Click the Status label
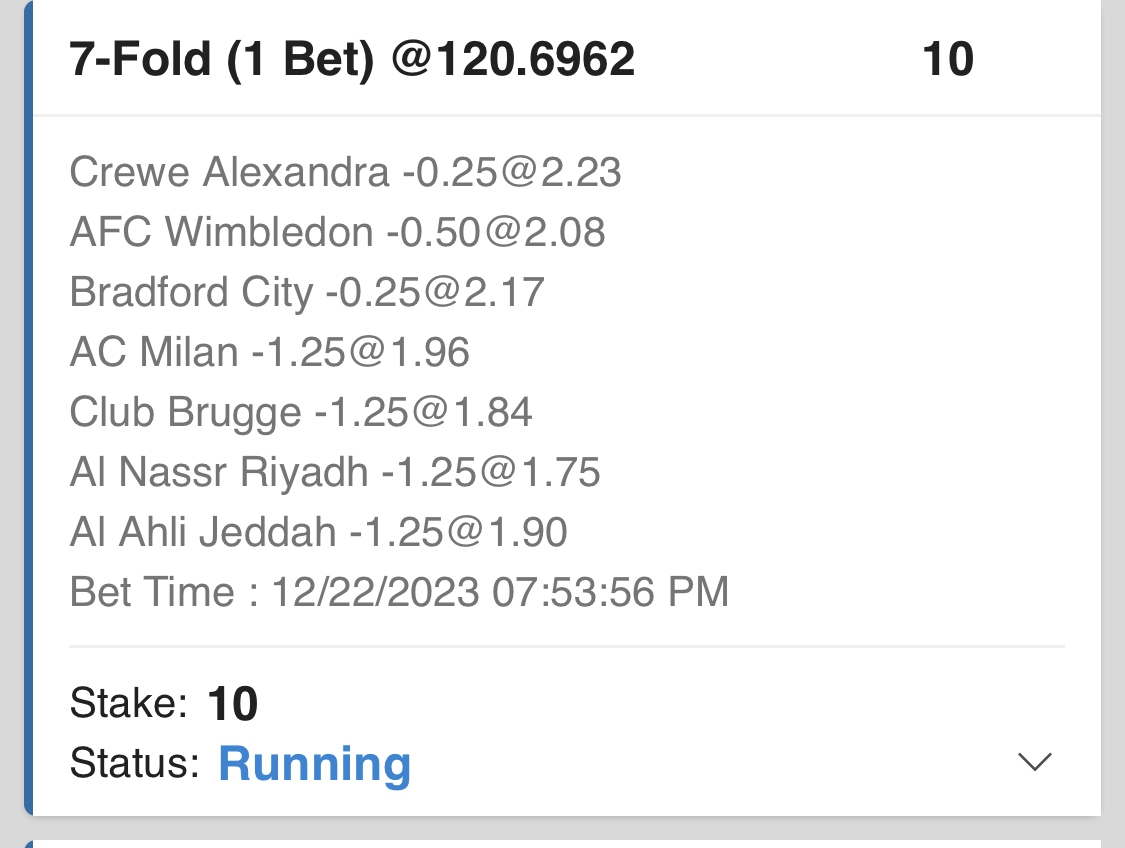This screenshot has width=1125, height=848. click(135, 764)
